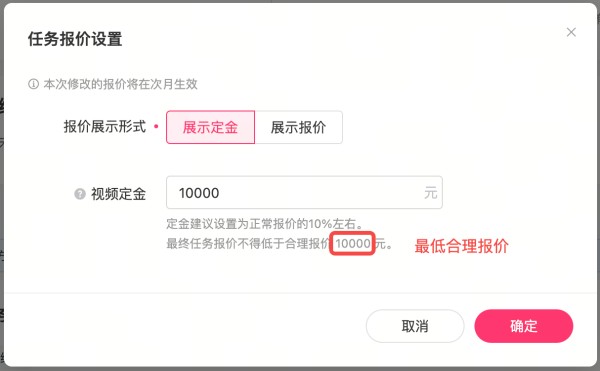Click the info icon before 本次修改的报价
This screenshot has width=600, height=371.
(x=33, y=84)
